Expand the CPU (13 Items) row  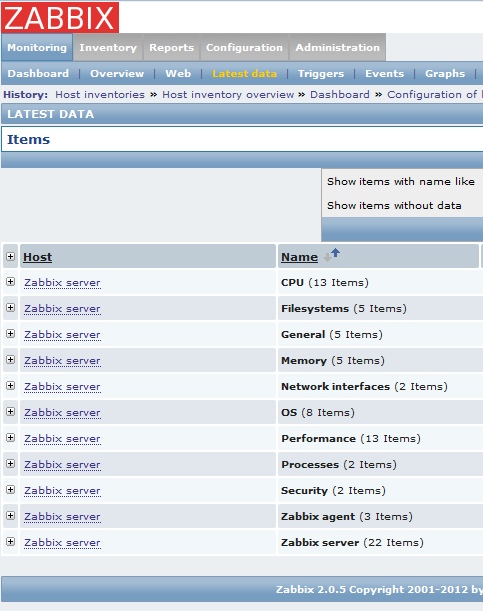tap(11, 282)
